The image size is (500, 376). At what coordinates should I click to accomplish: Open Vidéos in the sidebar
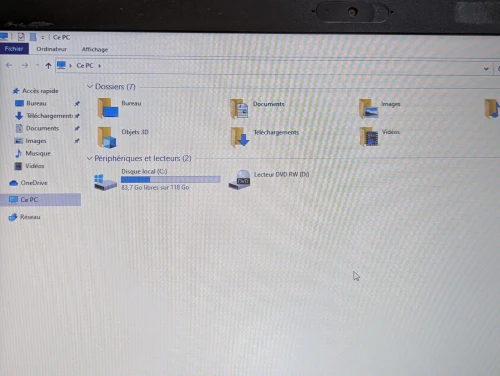(x=34, y=166)
